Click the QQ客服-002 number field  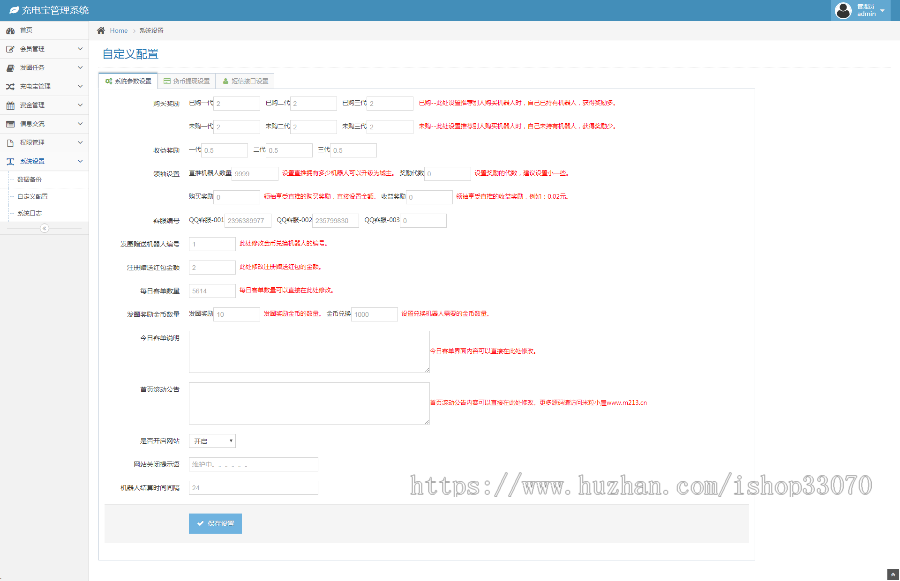335,220
